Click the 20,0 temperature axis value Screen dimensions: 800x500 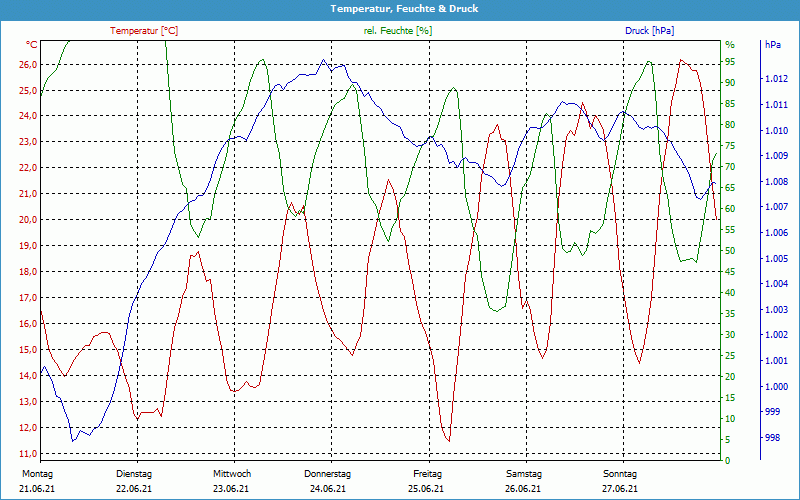[28, 220]
